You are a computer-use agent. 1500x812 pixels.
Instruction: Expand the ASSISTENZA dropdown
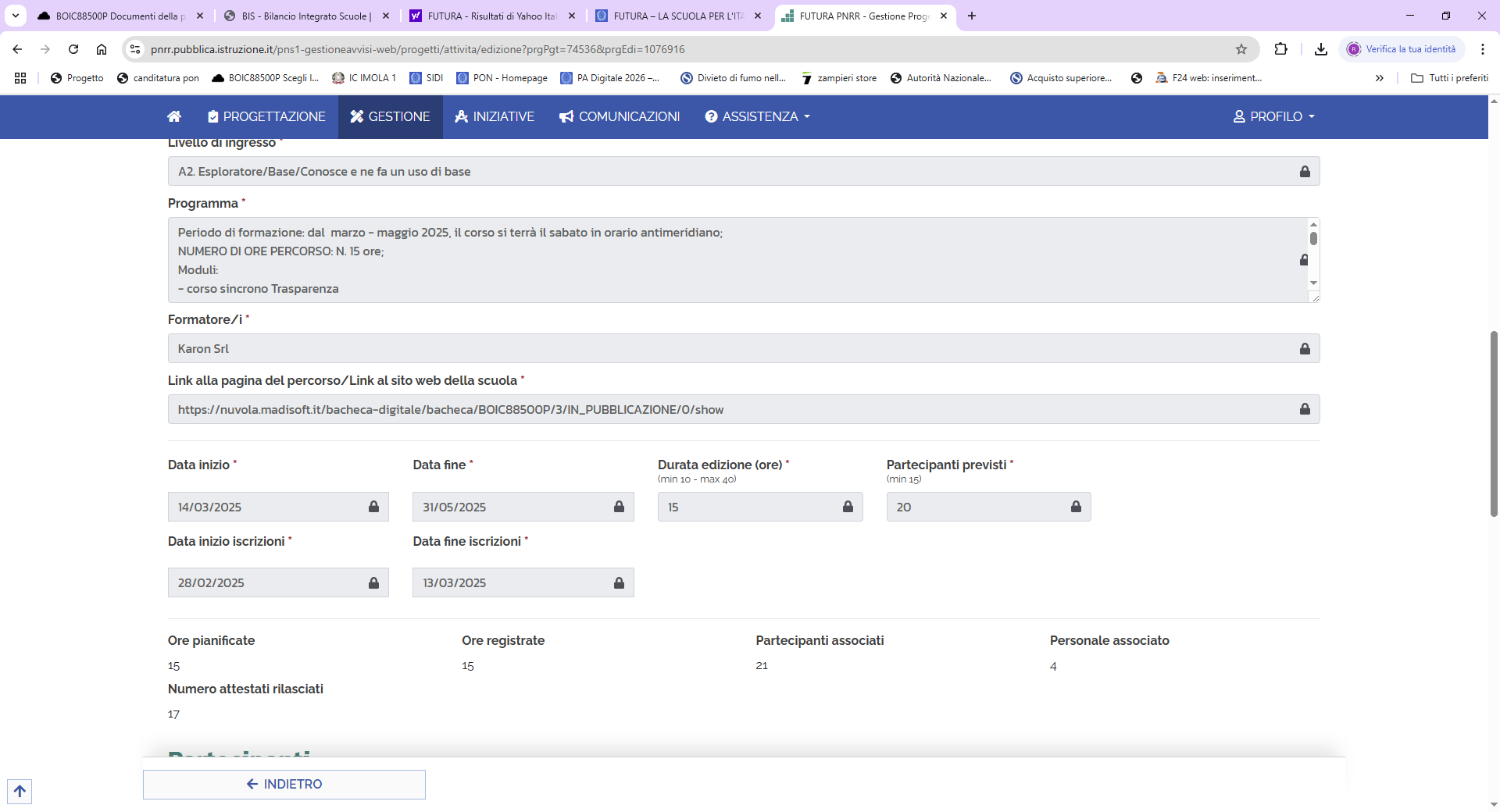click(x=757, y=116)
